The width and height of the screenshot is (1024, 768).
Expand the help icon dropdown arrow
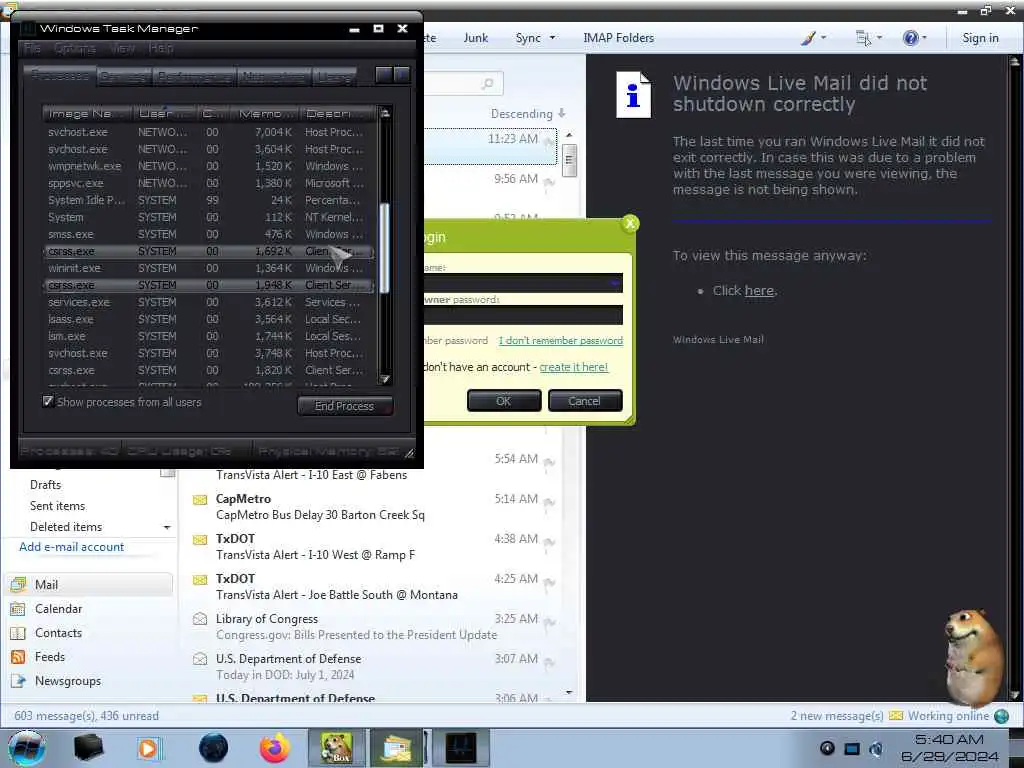924,38
